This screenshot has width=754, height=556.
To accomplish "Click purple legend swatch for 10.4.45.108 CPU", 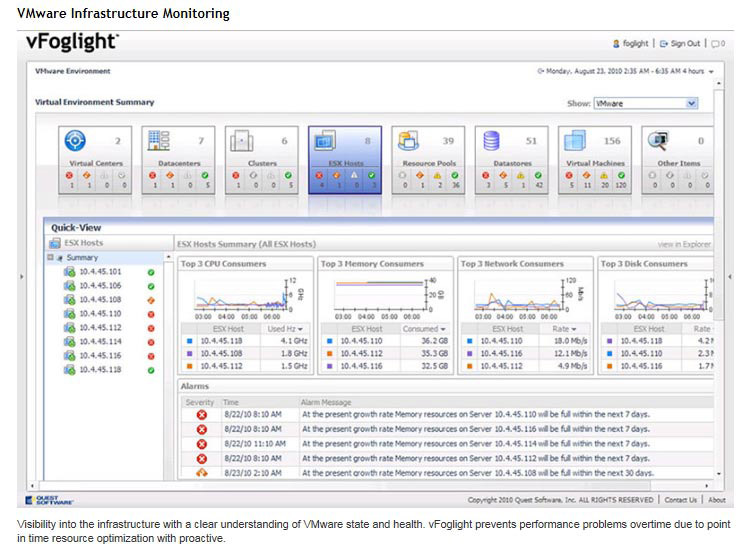I will [x=189, y=354].
